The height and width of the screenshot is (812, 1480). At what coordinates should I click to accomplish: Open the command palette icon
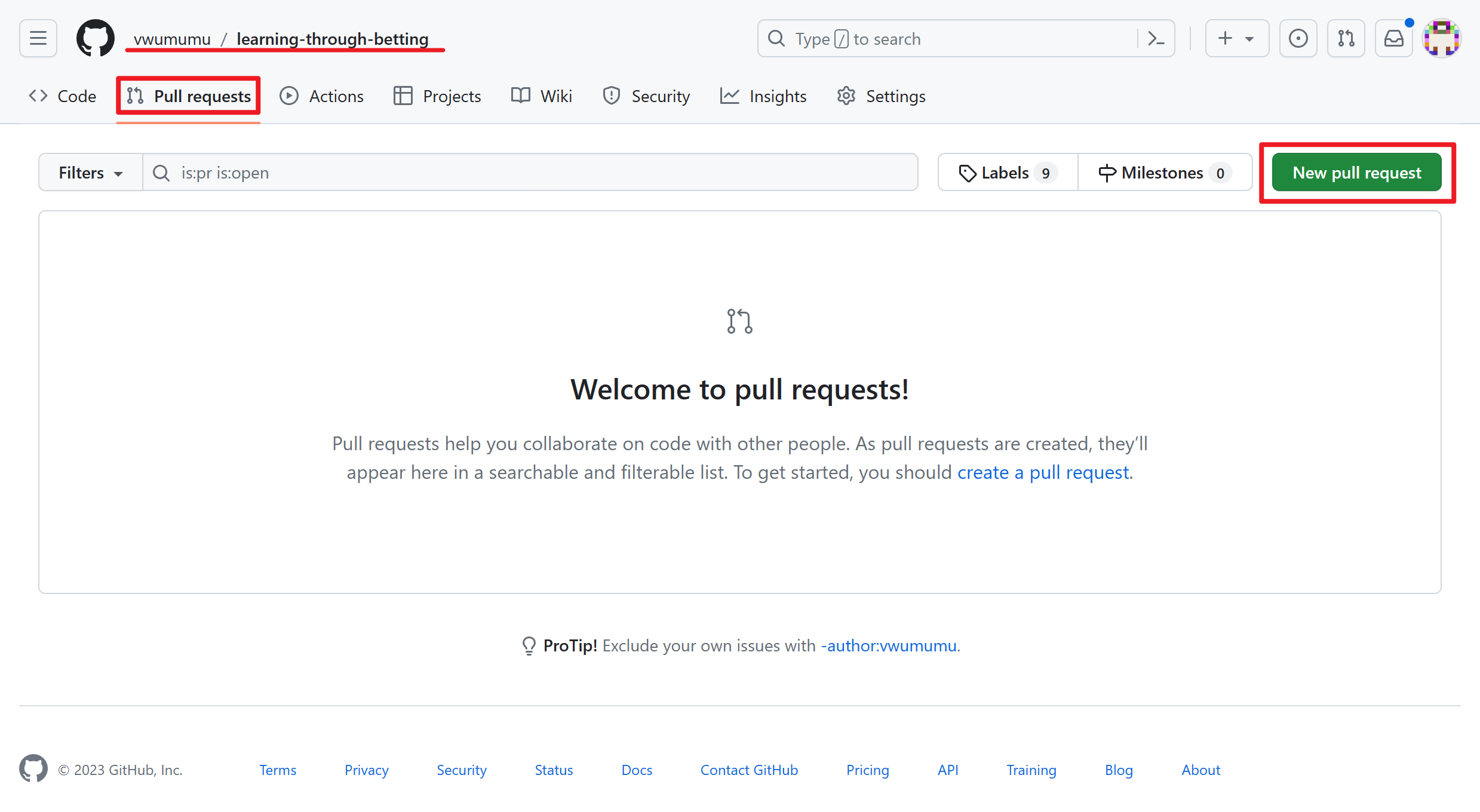(1156, 39)
